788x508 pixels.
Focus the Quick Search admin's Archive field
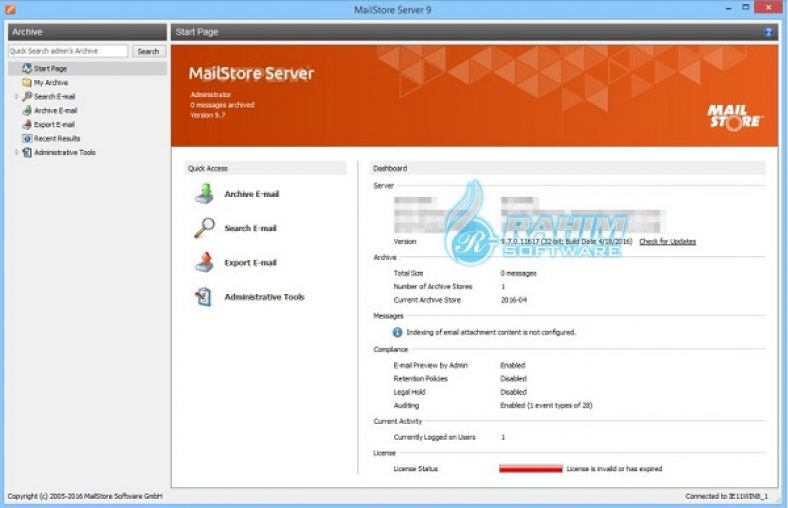pos(68,51)
